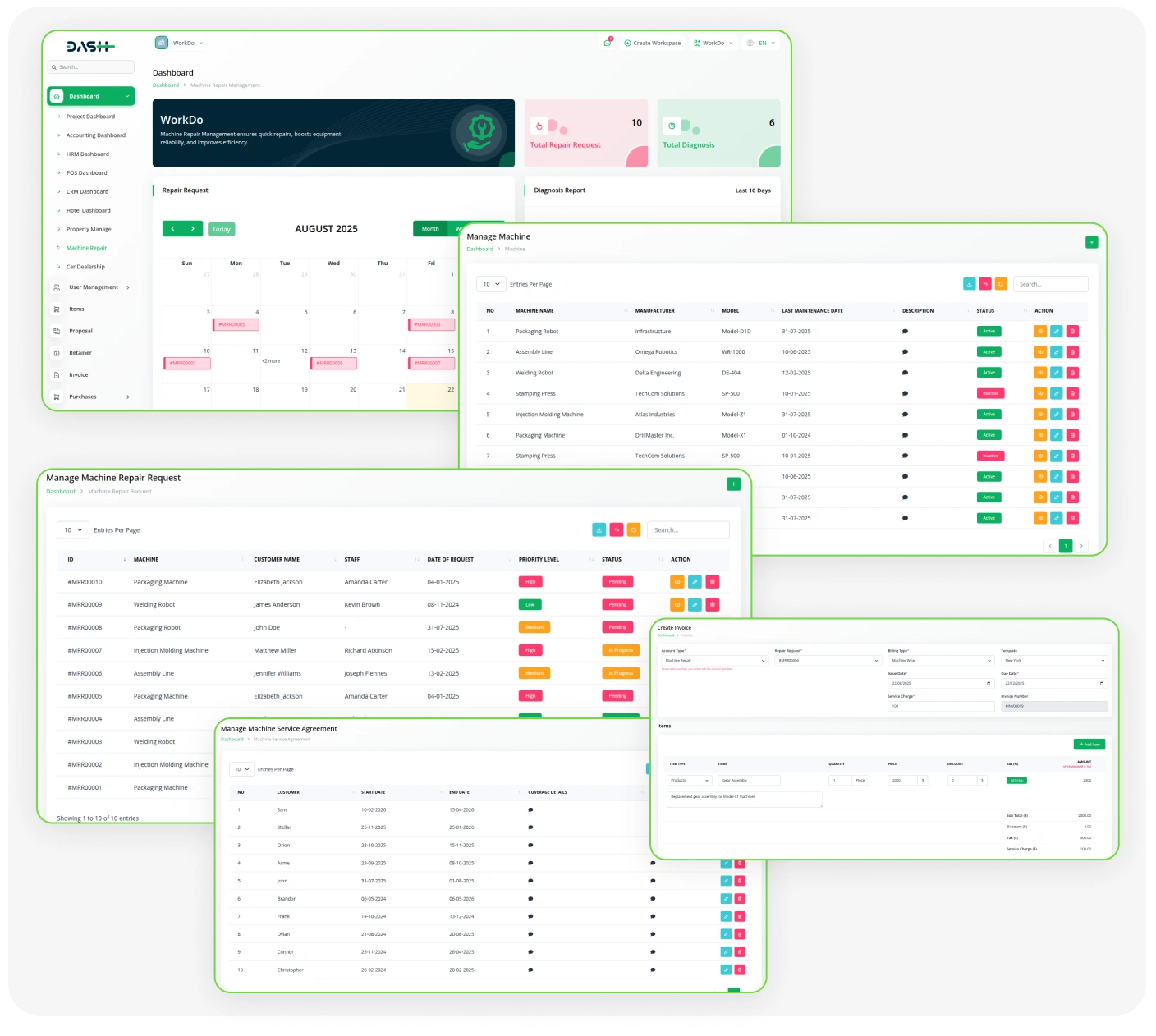Click the Create Workspace button

pos(653,43)
